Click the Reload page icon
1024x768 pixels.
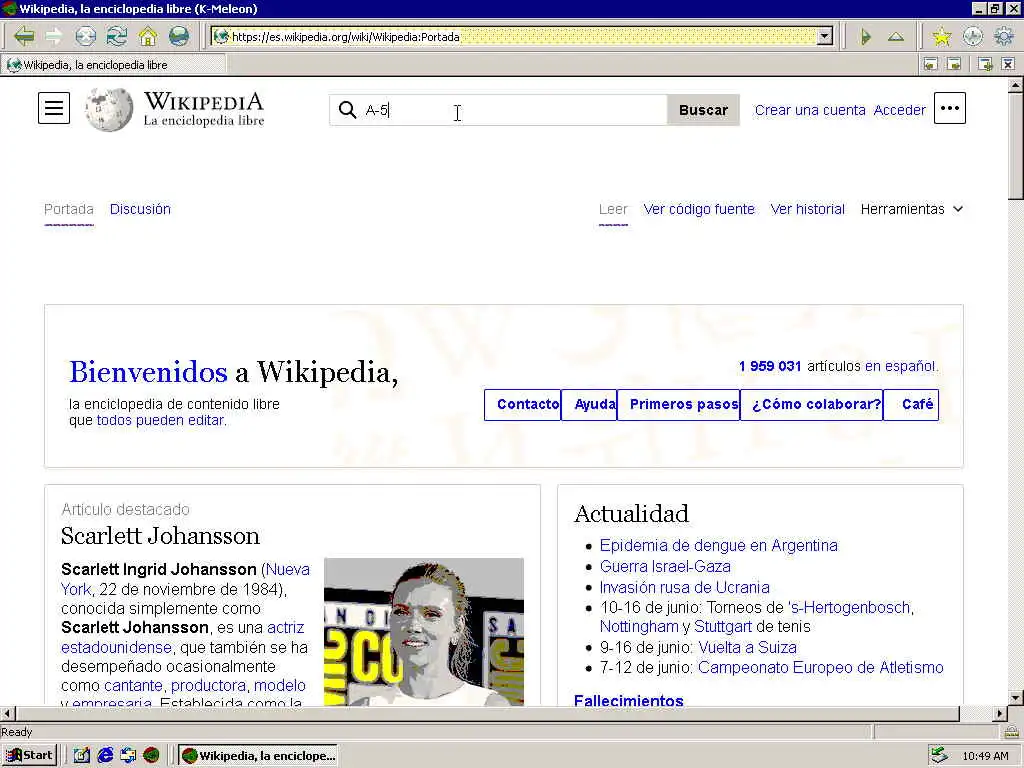point(117,36)
